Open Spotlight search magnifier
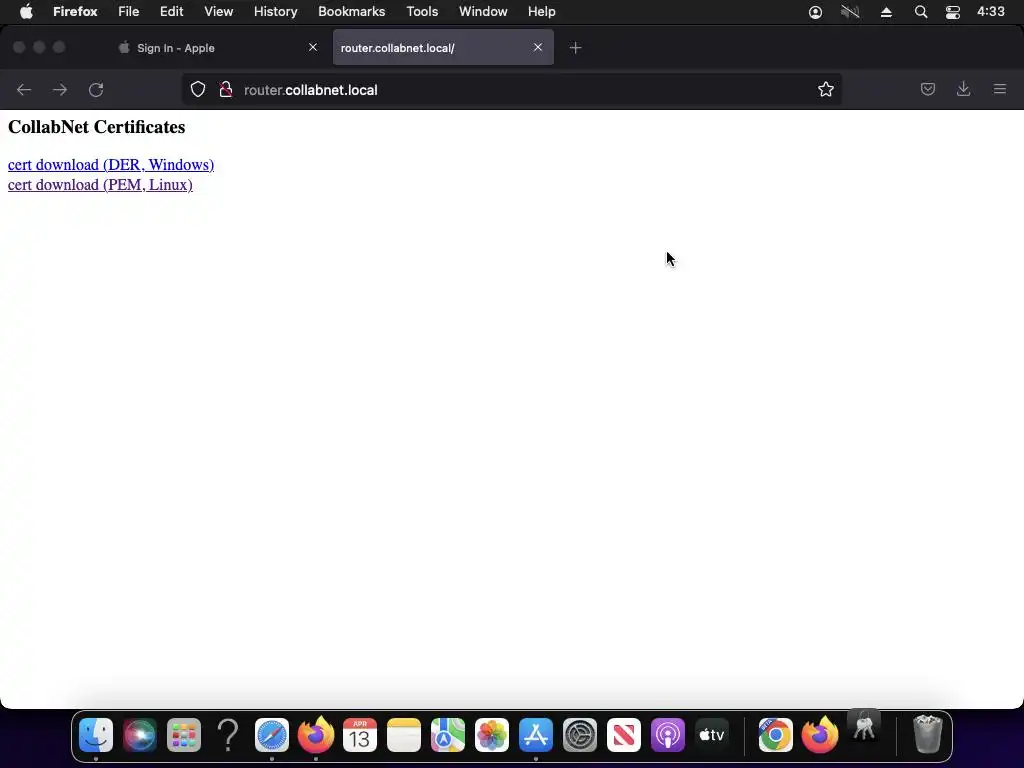 pyautogui.click(x=921, y=12)
